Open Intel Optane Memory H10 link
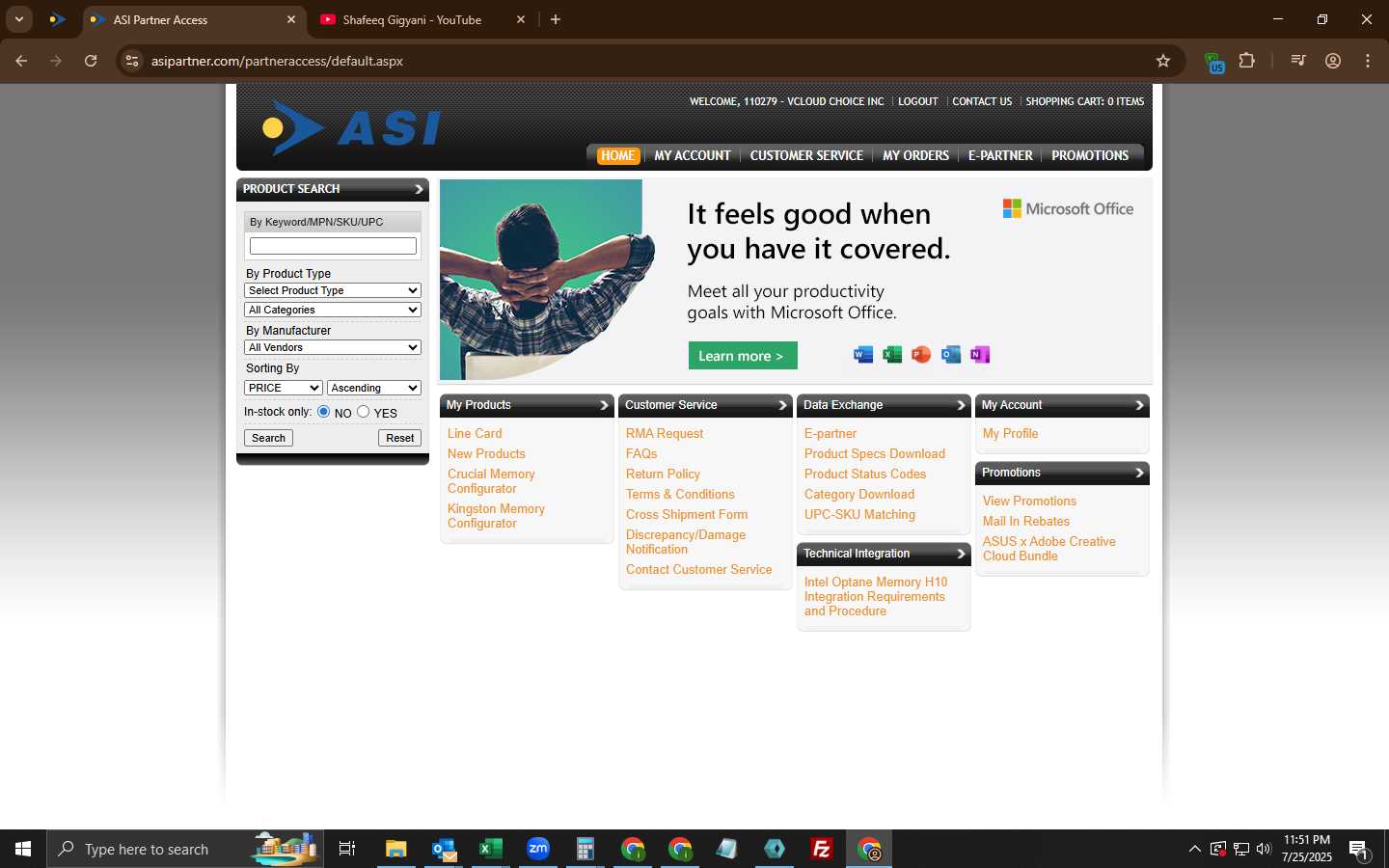Viewport: 1389px width, 868px height. coord(876,597)
